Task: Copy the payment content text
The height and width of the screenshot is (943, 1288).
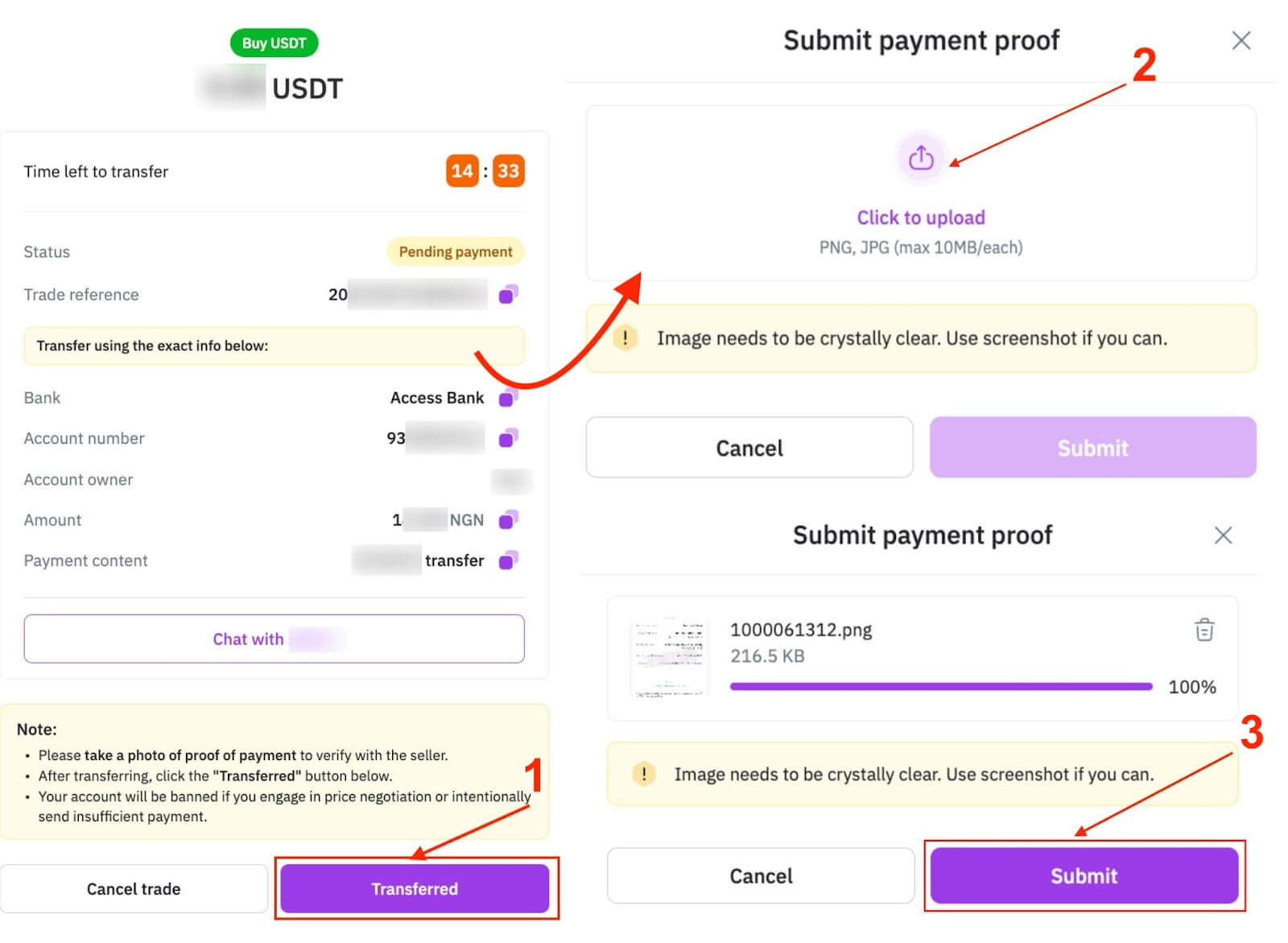Action: point(508,560)
